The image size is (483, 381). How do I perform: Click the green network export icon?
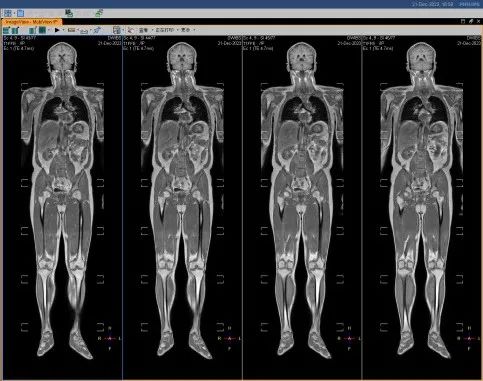click(99, 13)
